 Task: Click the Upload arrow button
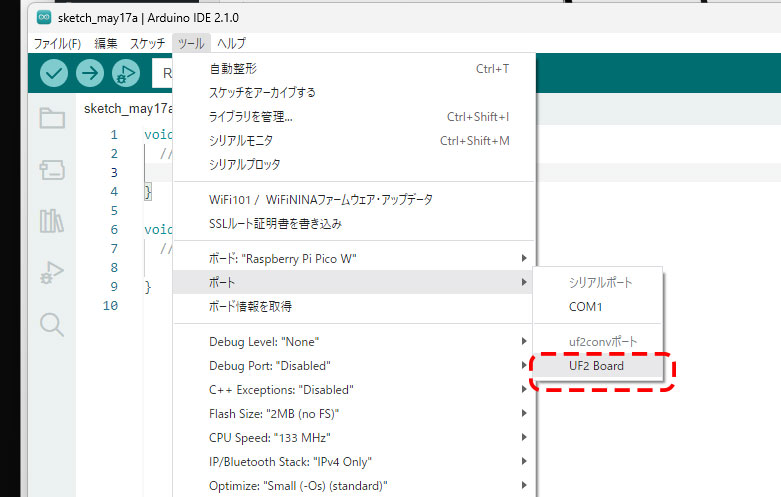[90, 73]
